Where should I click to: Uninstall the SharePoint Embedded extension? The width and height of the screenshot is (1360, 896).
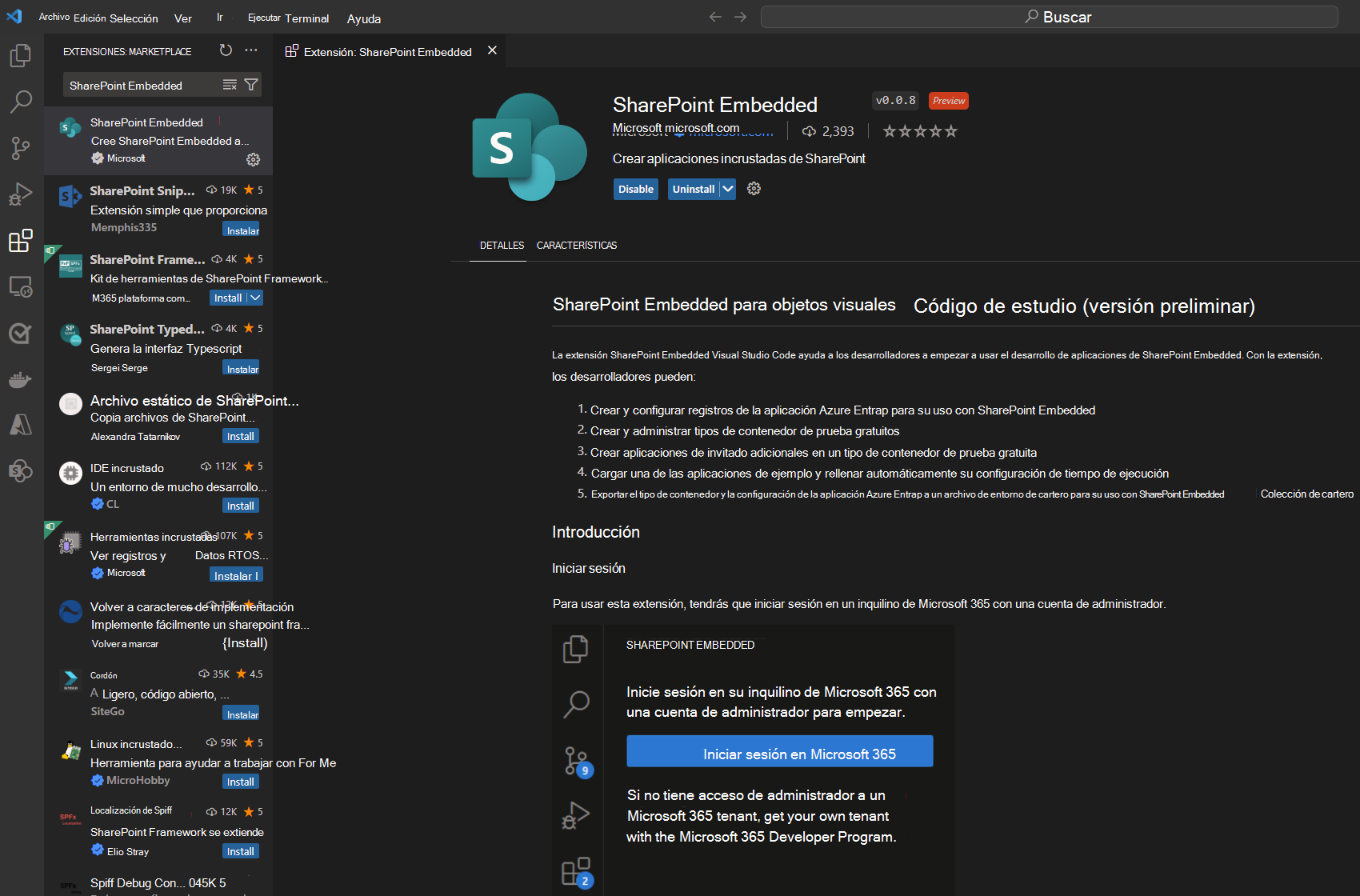click(x=694, y=189)
